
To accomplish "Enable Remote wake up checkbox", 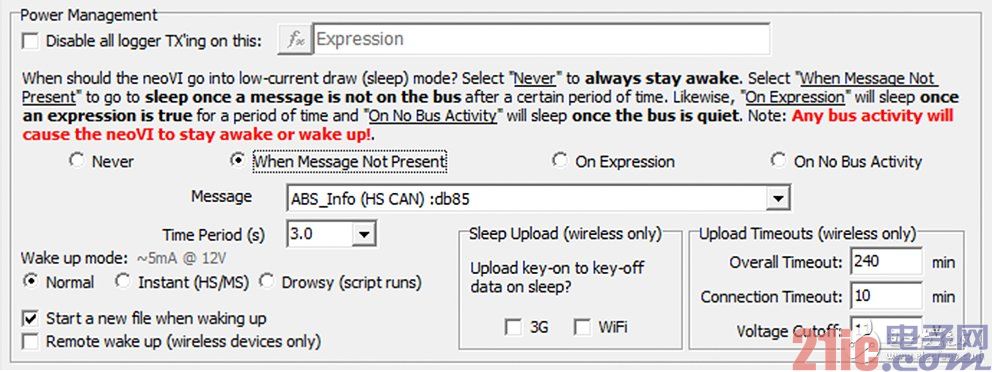I will tap(30, 342).
